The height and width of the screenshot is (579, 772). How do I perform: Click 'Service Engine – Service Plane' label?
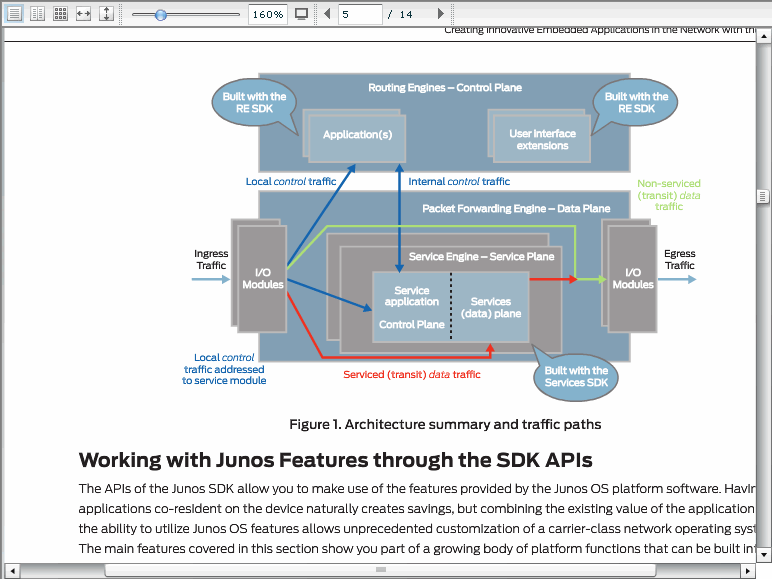(482, 257)
